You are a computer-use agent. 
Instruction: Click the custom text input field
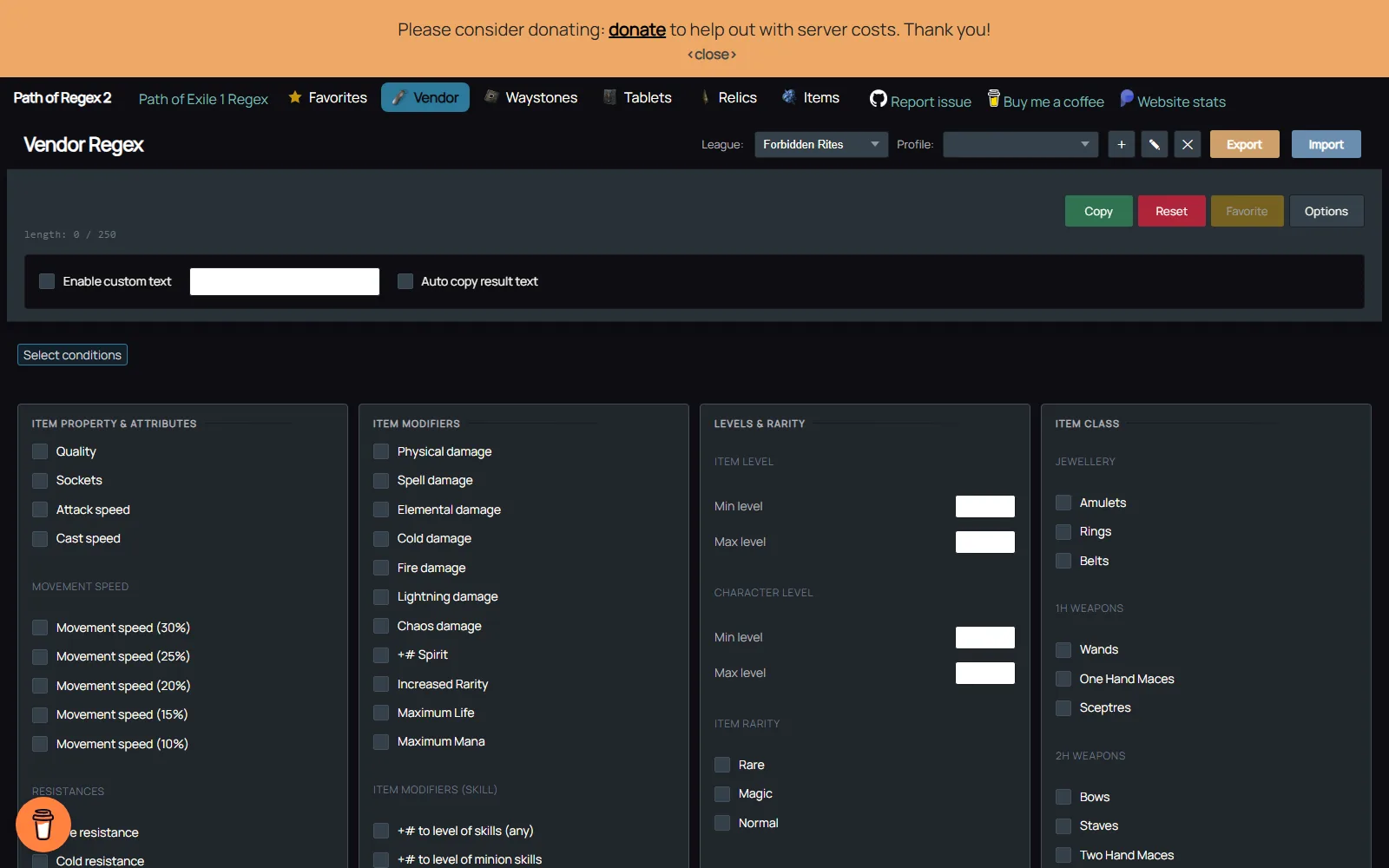pos(285,281)
